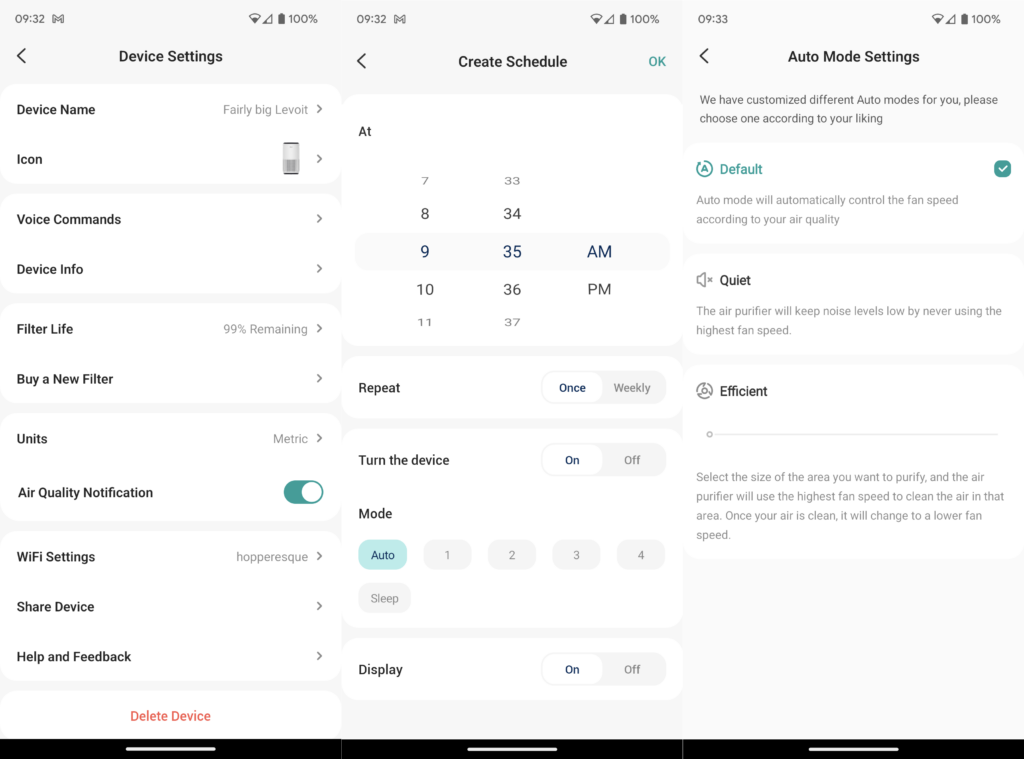Open Buy a New Filter chevron
The image size is (1024, 759).
[x=319, y=378]
